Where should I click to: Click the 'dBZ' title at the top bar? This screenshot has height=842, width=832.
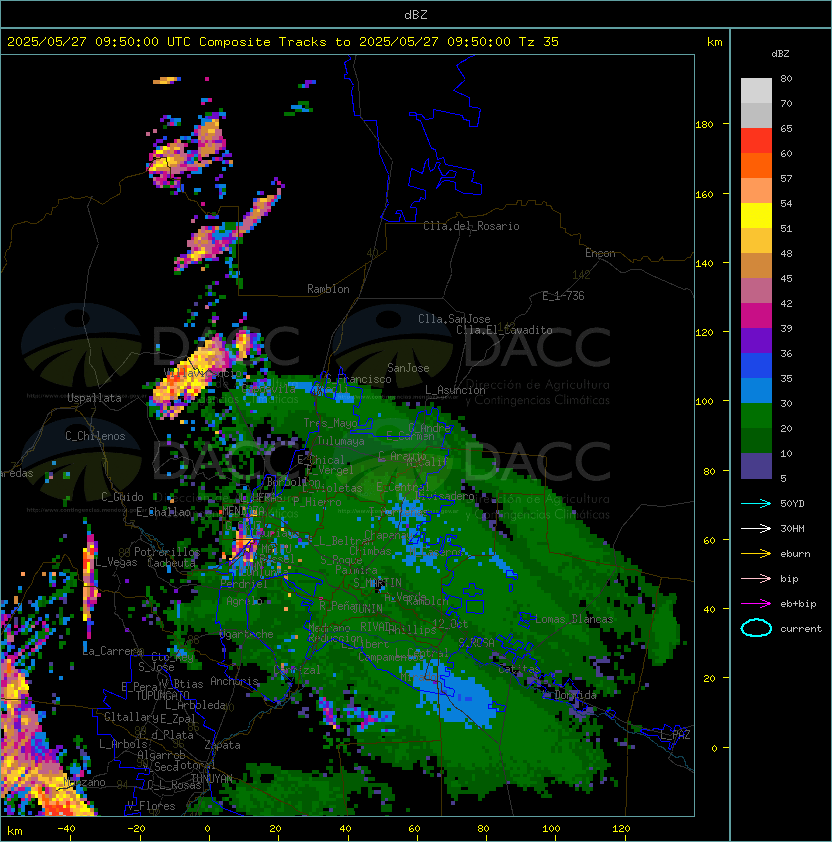[x=416, y=15]
